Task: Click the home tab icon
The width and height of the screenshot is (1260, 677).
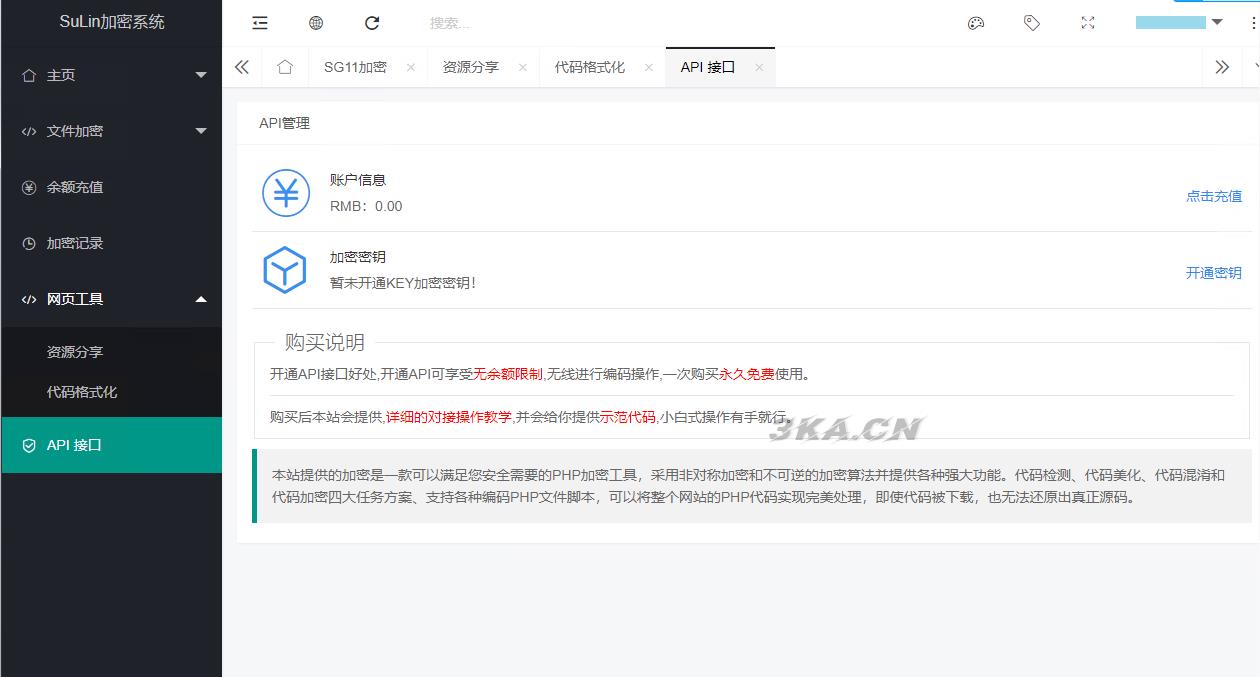Action: (285, 67)
